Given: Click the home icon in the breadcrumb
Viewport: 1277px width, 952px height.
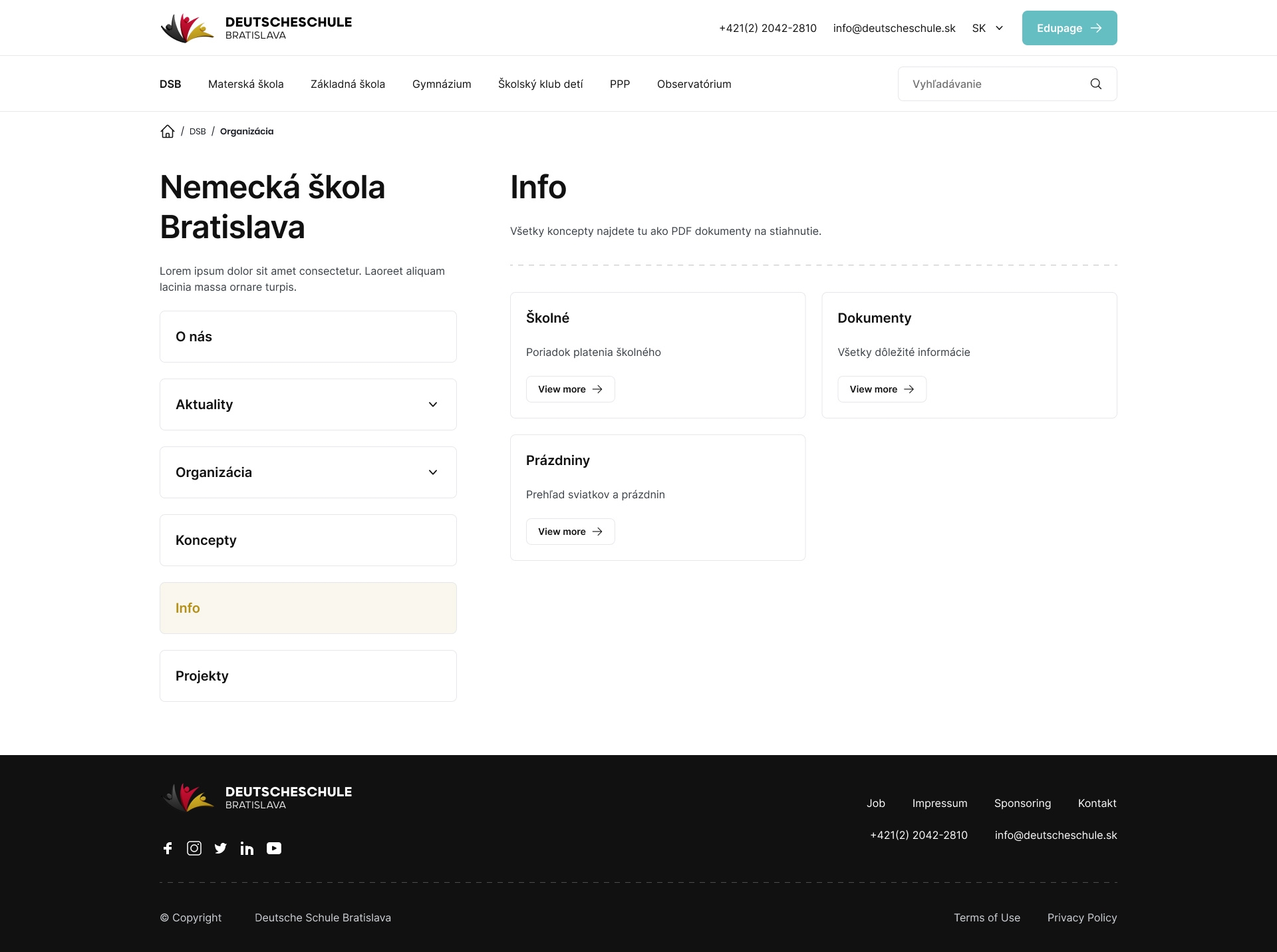Looking at the screenshot, I should coord(168,131).
